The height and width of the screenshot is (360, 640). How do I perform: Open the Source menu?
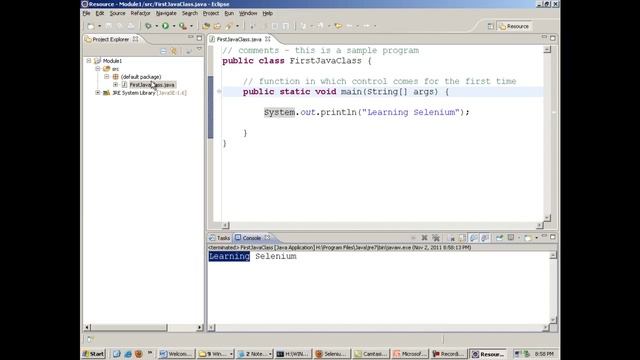pos(117,13)
